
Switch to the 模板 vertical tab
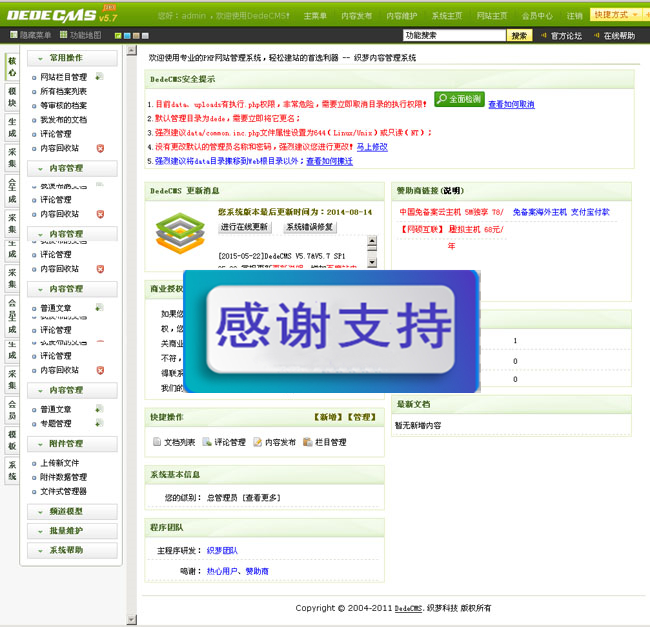[x=12, y=440]
